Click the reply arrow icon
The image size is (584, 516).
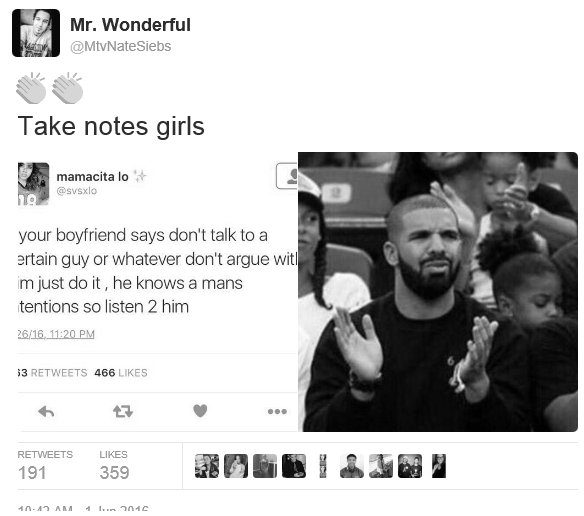pyautogui.click(x=46, y=411)
